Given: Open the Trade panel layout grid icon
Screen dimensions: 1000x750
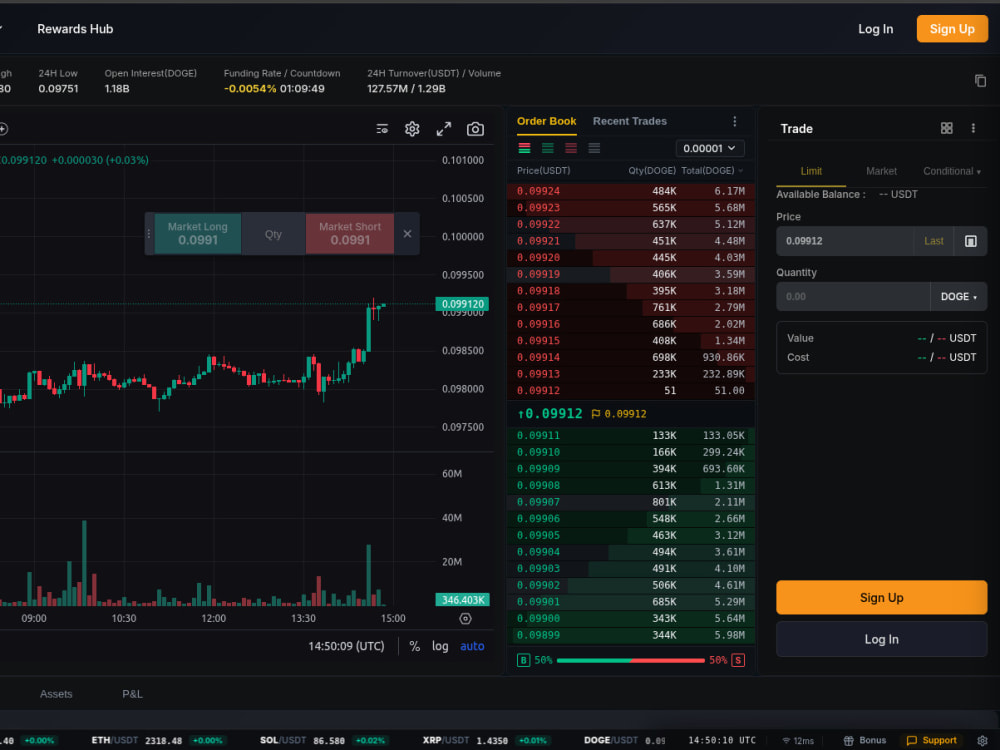Looking at the screenshot, I should [x=946, y=128].
